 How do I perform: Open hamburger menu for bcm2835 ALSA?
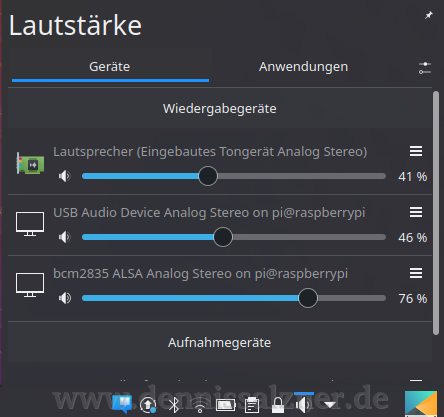pos(416,273)
